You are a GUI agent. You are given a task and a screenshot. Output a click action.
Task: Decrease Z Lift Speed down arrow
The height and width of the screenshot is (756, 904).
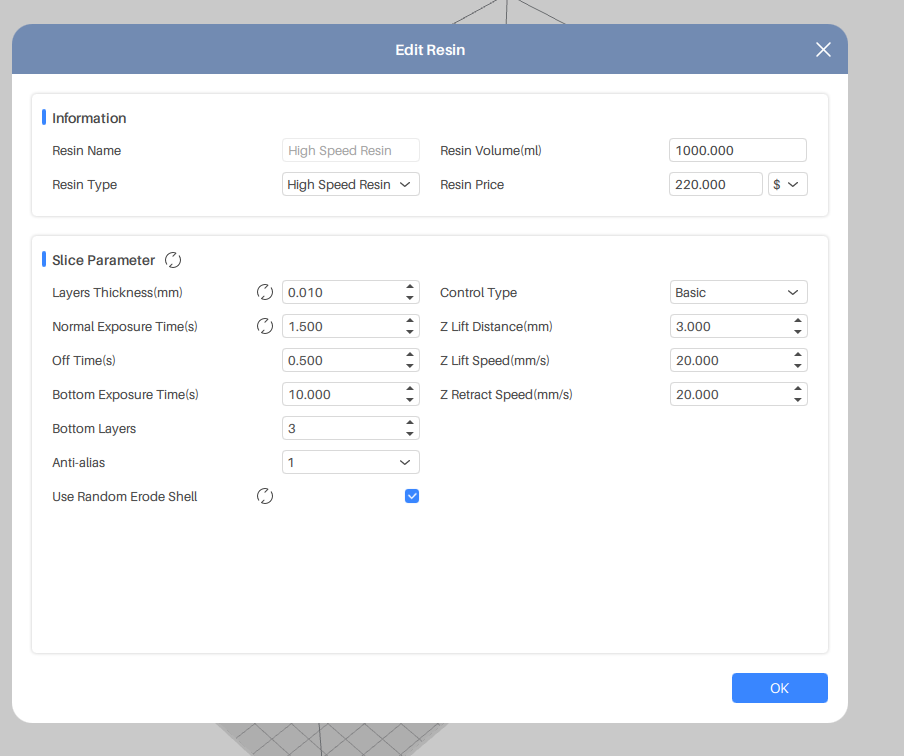coord(797,366)
